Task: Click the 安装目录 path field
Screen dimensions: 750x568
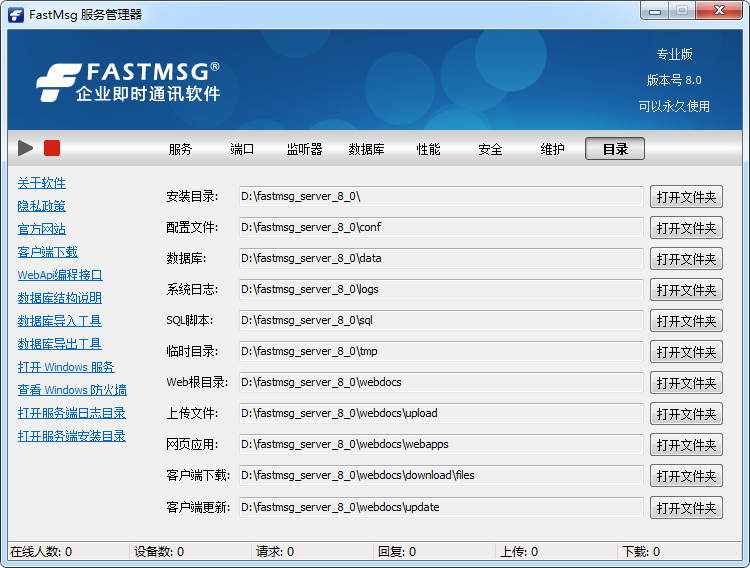Action: pos(441,196)
